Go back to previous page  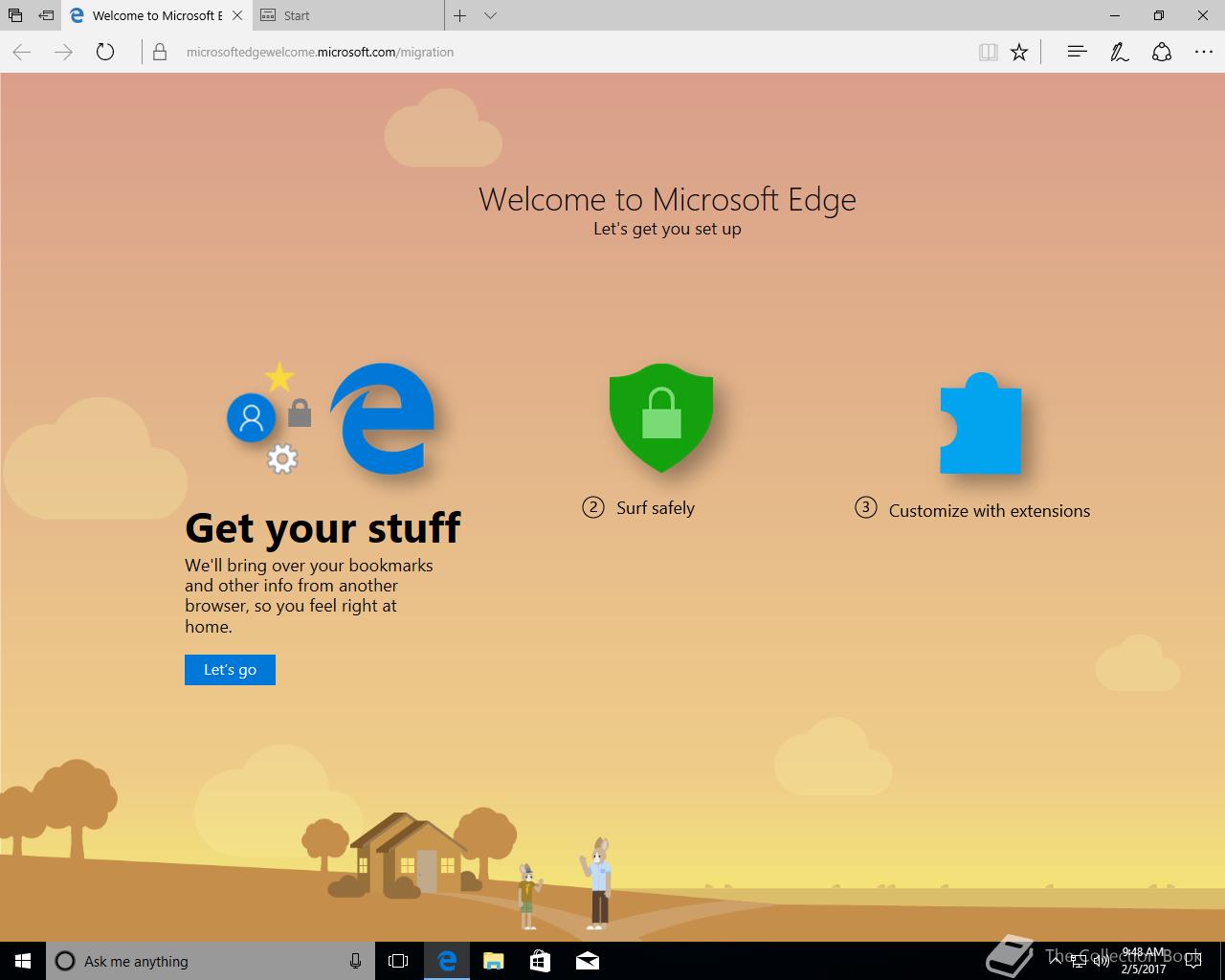point(22,52)
